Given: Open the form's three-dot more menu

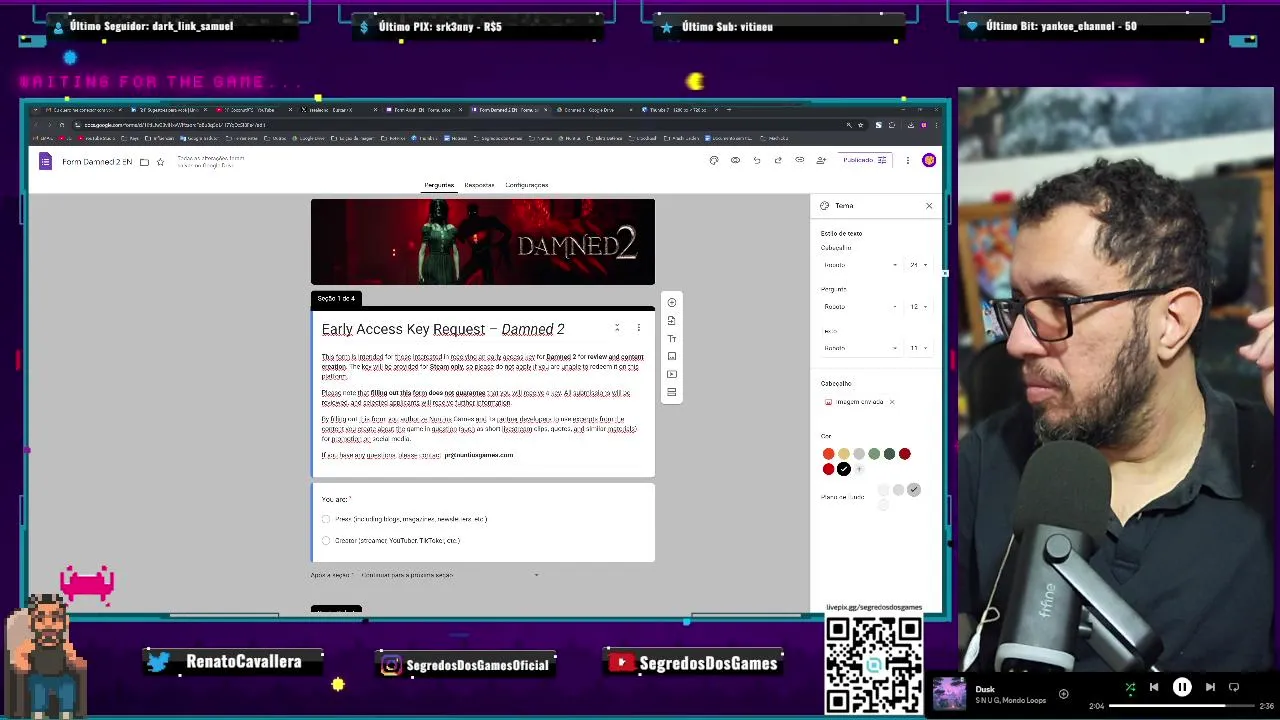Looking at the screenshot, I should pyautogui.click(x=908, y=160).
